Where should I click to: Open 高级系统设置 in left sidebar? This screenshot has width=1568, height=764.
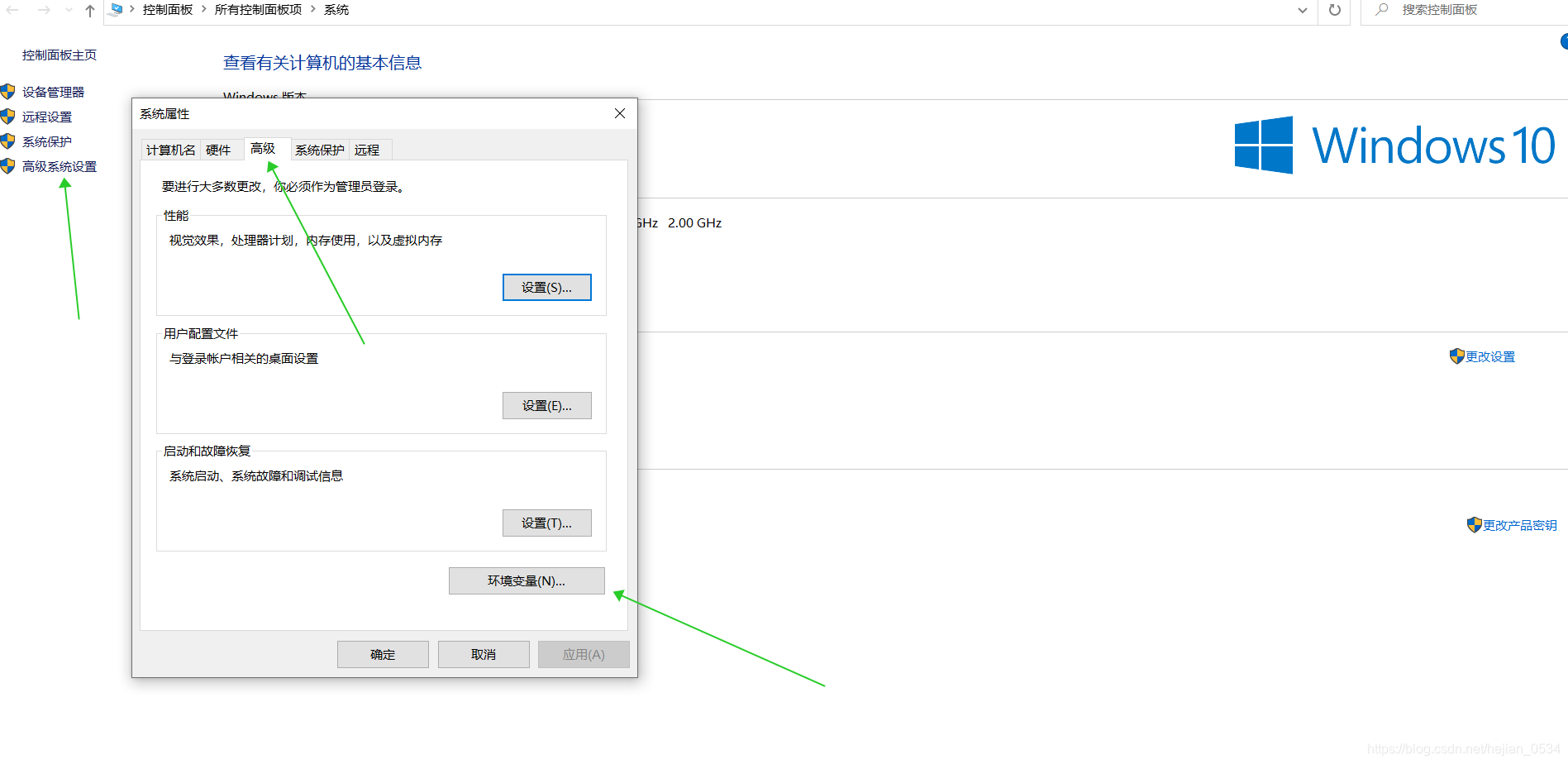tap(60, 167)
